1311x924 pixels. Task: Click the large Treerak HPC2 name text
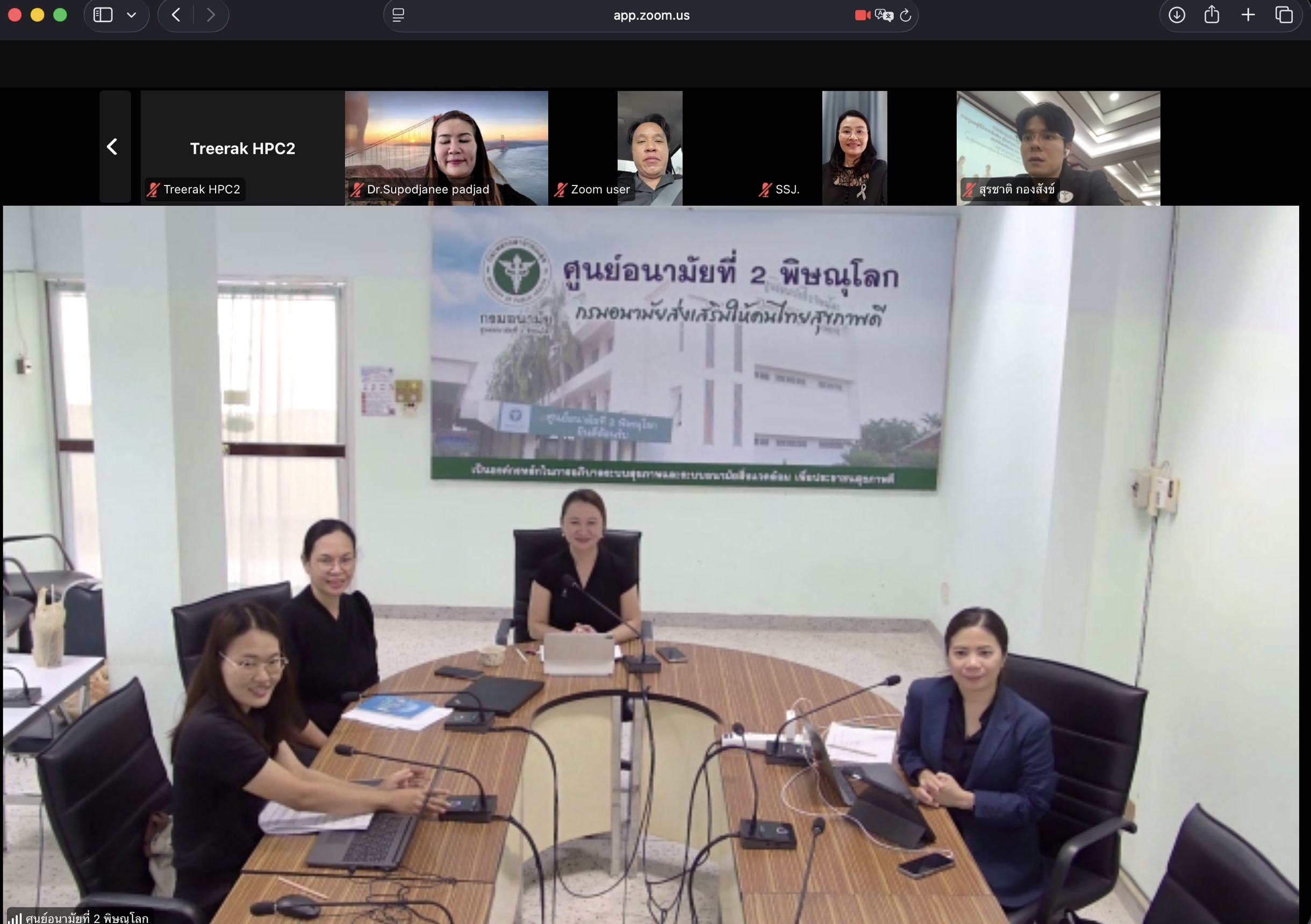point(242,148)
